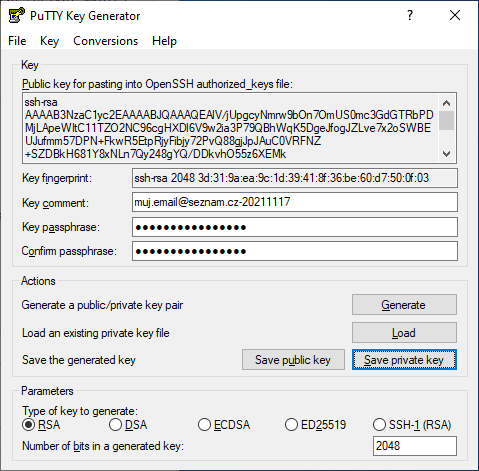Open the File menu
The image size is (479, 471).
click(x=17, y=41)
